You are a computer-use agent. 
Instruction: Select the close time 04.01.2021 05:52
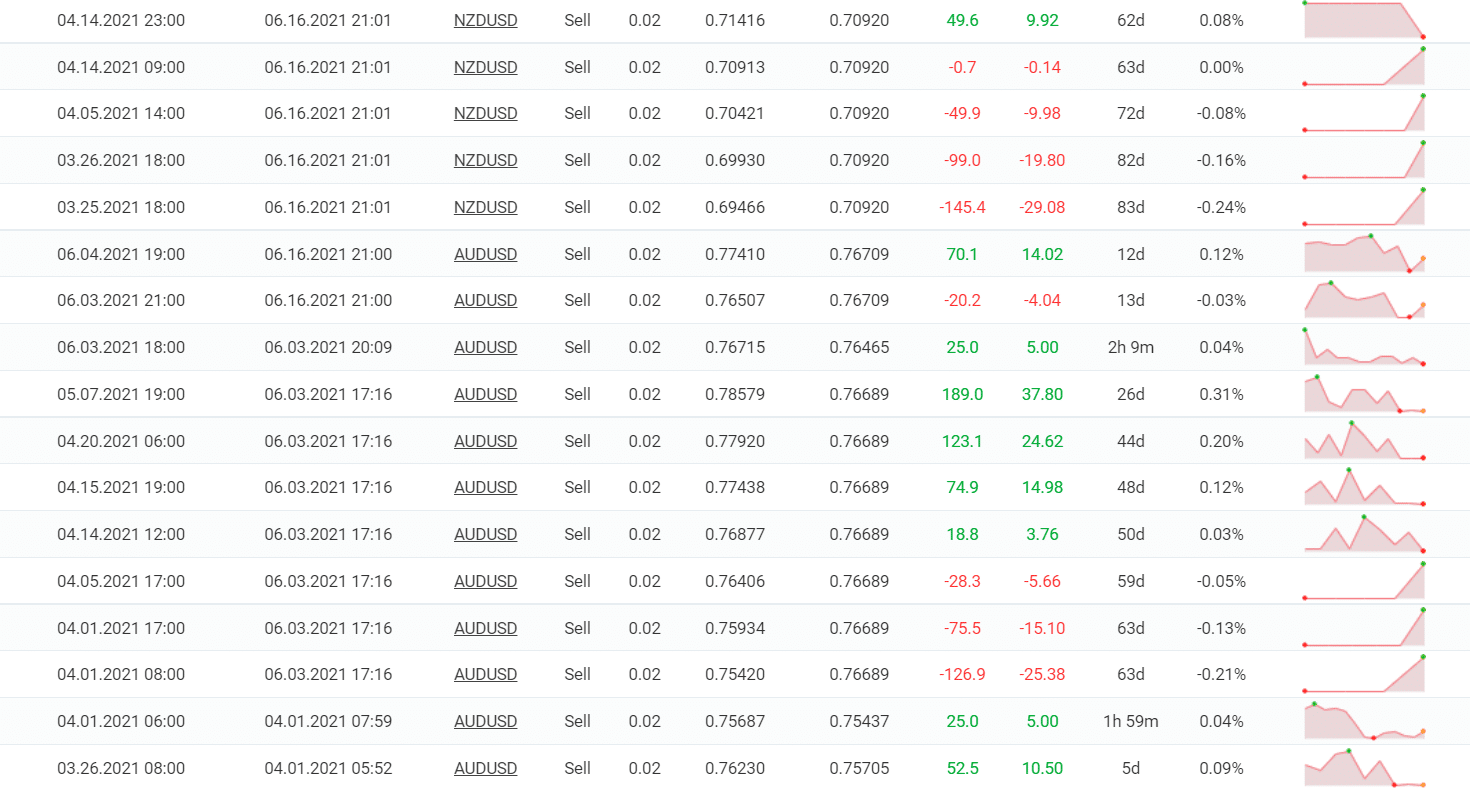point(328,768)
